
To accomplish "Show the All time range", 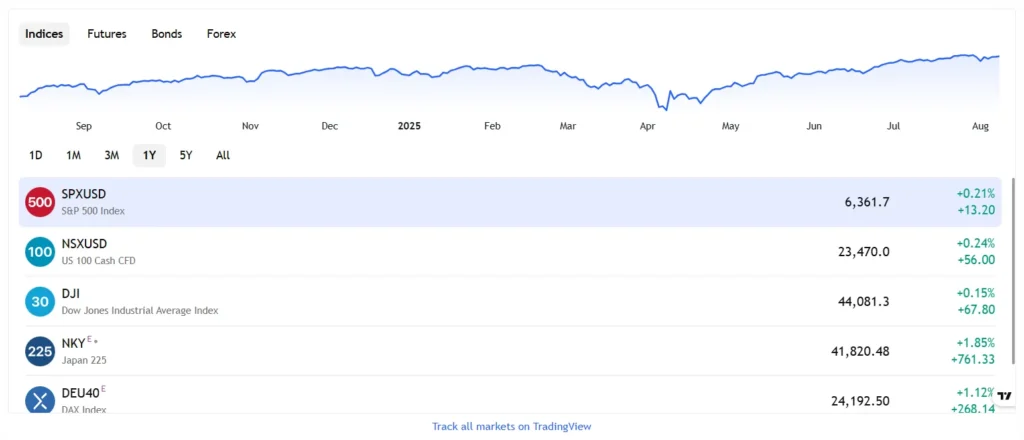I will (223, 155).
